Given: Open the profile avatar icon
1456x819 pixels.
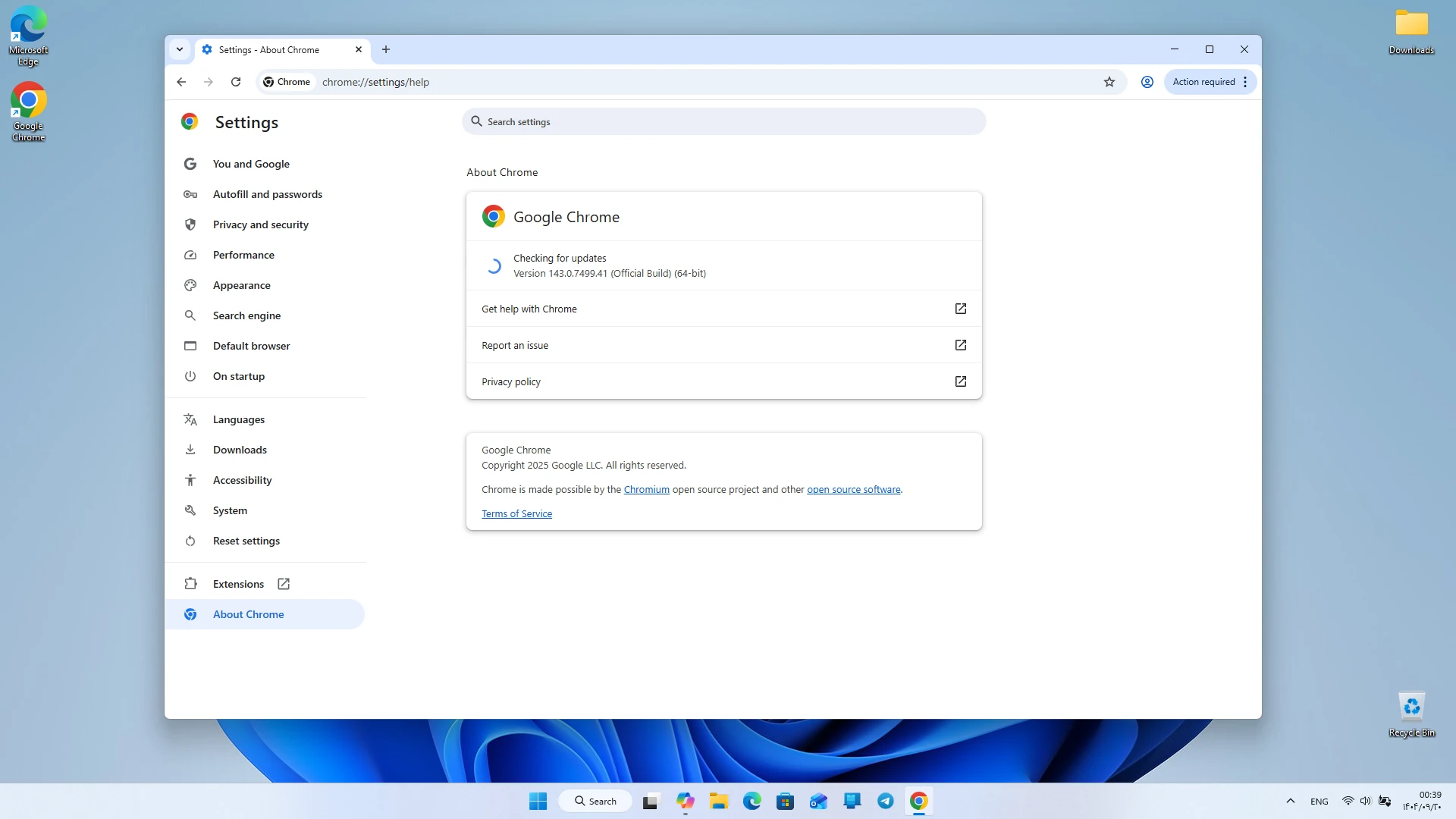Looking at the screenshot, I should coord(1147,82).
